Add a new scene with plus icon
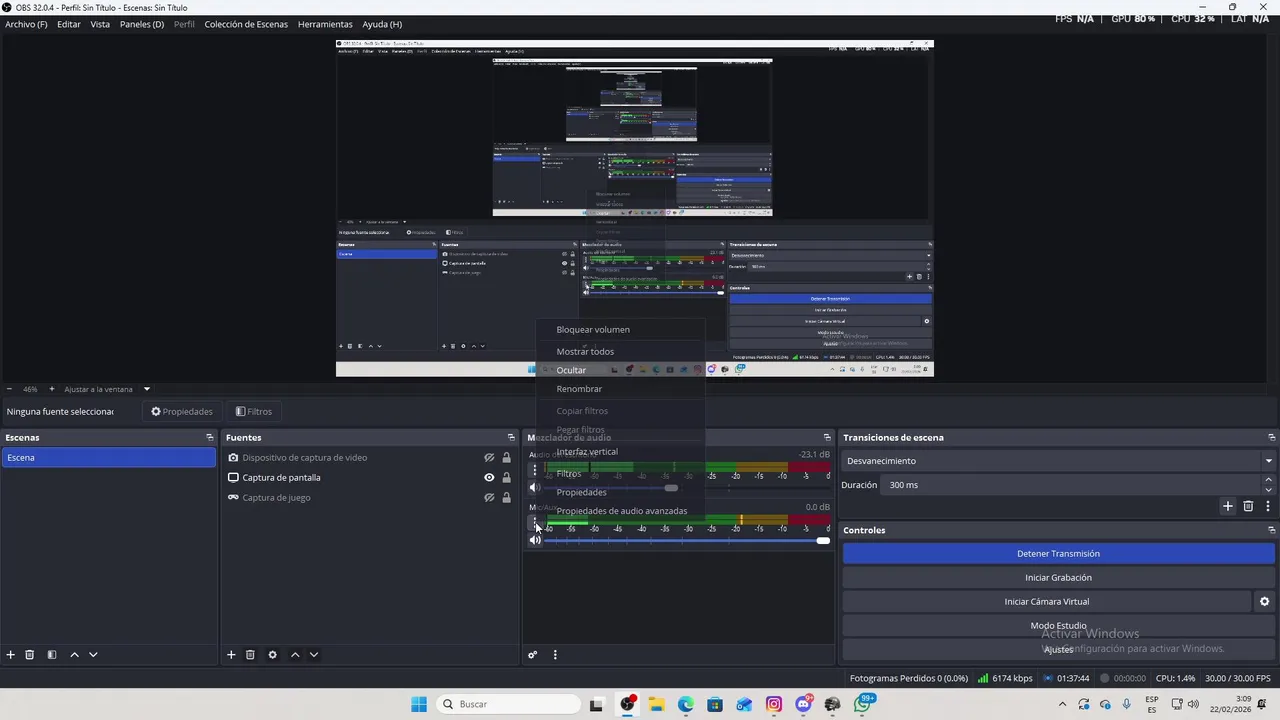 (x=11, y=655)
